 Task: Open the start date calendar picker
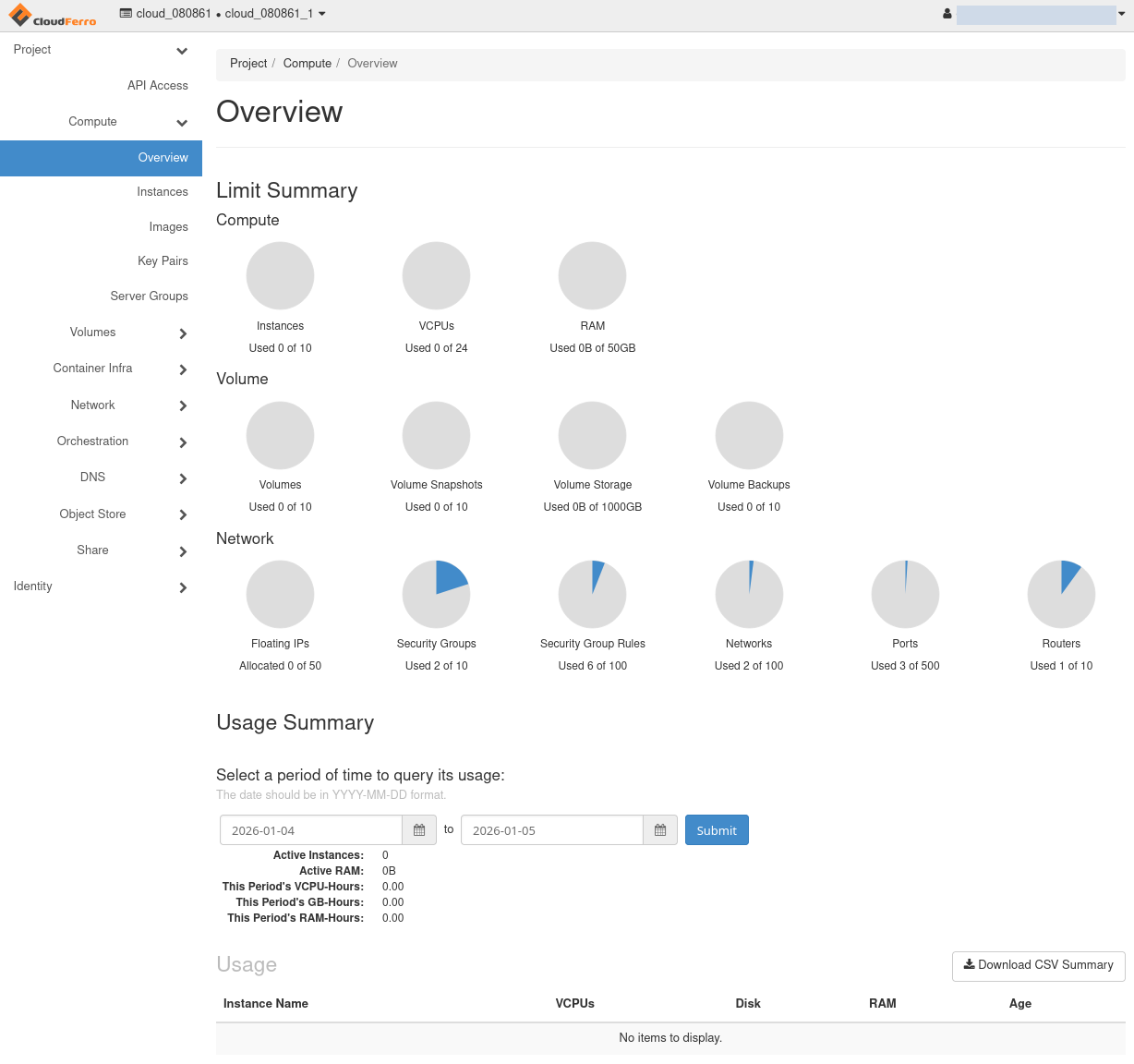click(x=419, y=830)
